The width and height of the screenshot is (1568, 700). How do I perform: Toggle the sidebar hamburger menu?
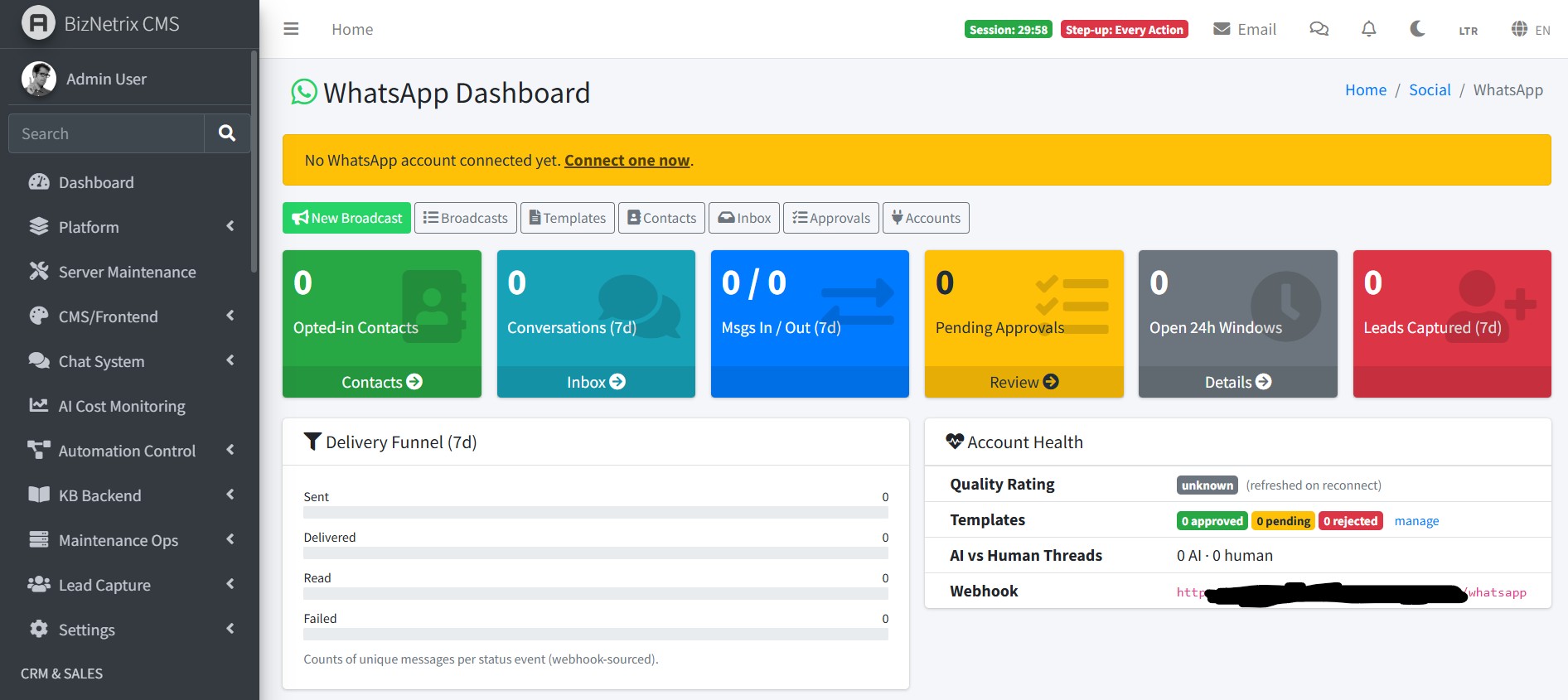[x=291, y=29]
